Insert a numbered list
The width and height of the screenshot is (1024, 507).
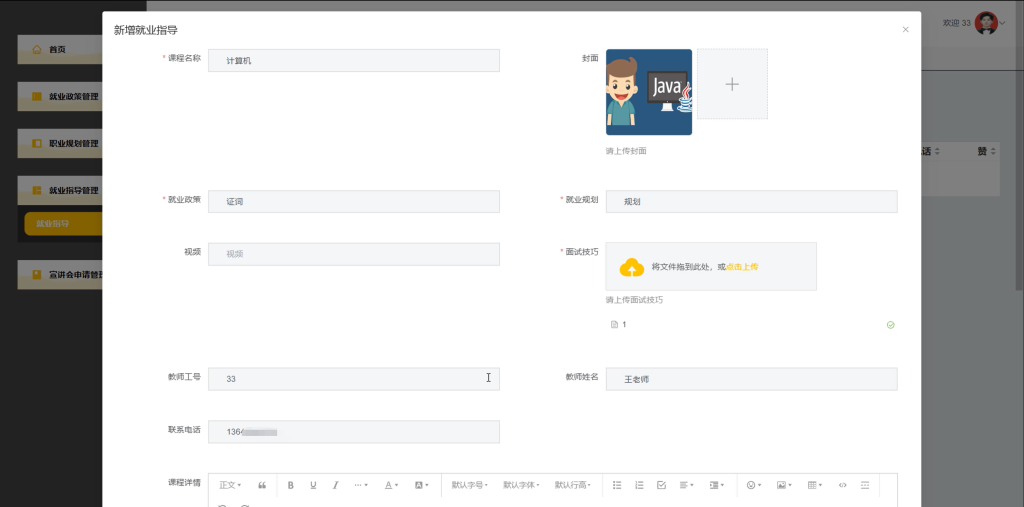pyautogui.click(x=639, y=485)
